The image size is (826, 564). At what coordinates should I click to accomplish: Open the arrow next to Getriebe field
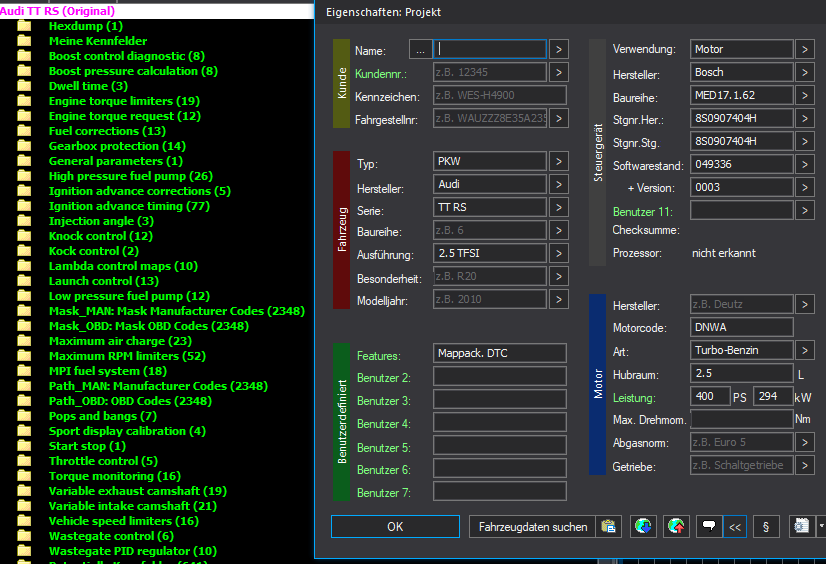(804, 465)
